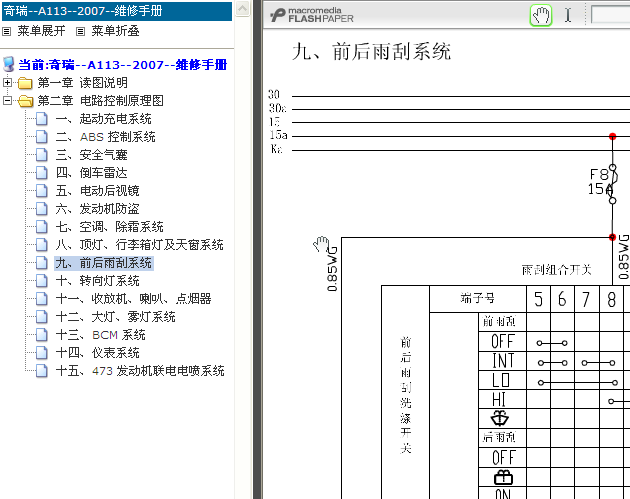Open section 四、倒车雷达
This screenshot has height=499, width=630.
(x=91, y=173)
